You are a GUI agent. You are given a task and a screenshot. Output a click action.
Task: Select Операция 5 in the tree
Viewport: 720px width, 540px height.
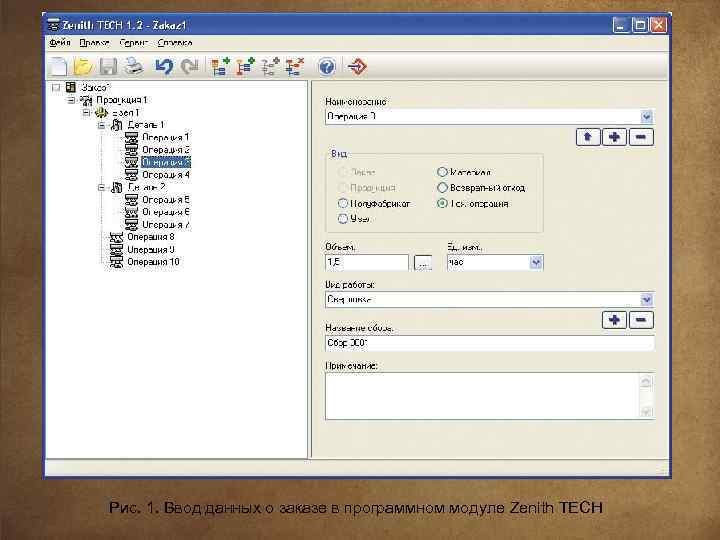point(165,200)
